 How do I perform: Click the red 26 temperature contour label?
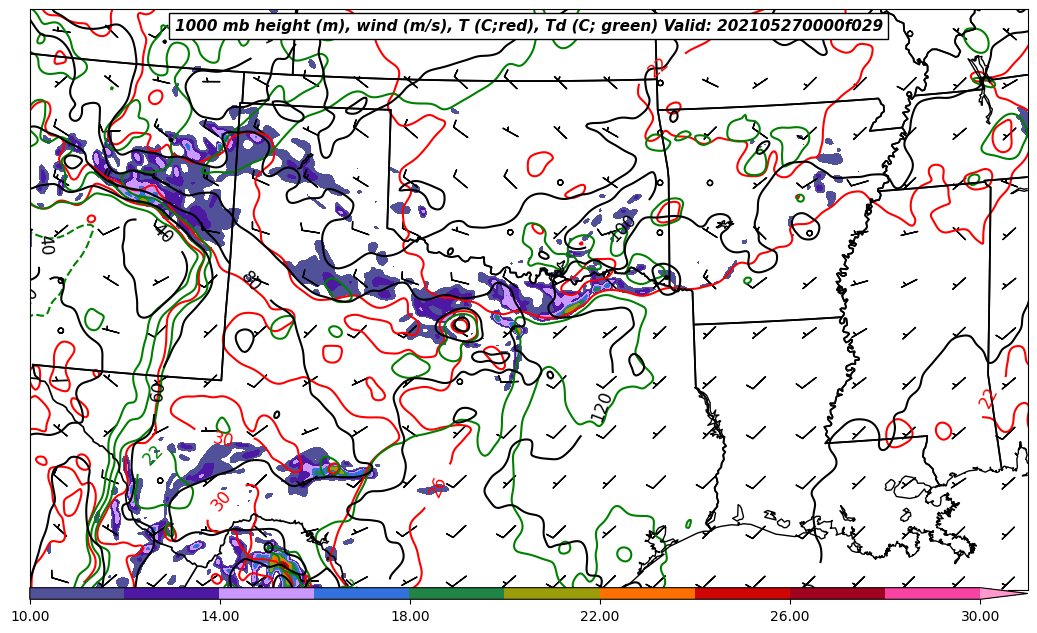pos(438,487)
